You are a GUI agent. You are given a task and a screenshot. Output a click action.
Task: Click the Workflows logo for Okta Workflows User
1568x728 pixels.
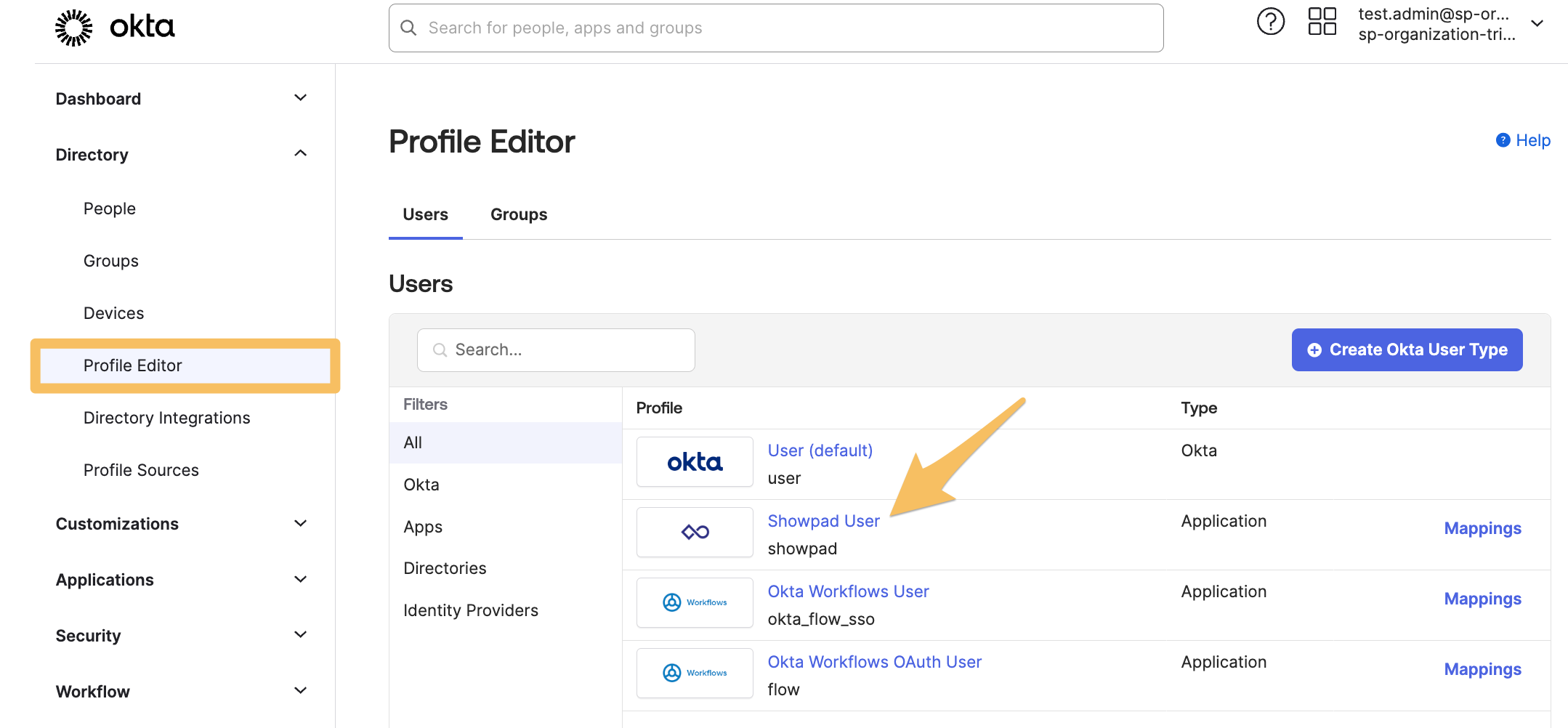(695, 603)
